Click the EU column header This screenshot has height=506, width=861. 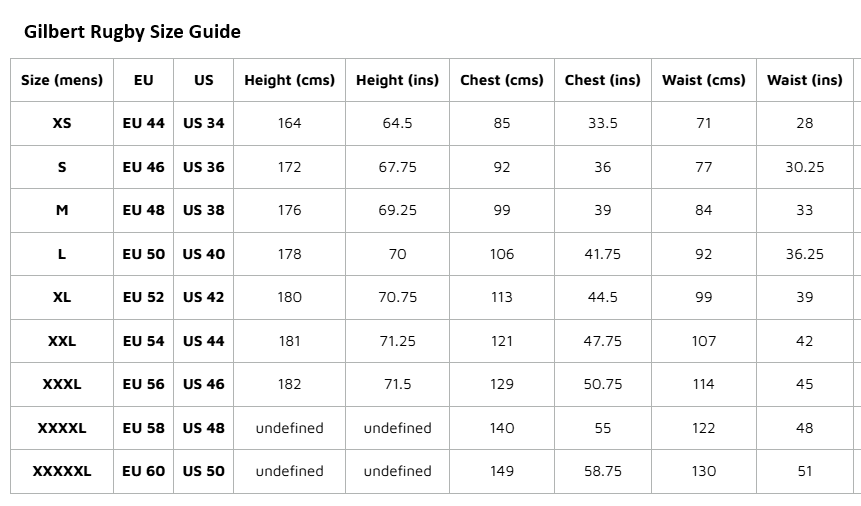(143, 80)
